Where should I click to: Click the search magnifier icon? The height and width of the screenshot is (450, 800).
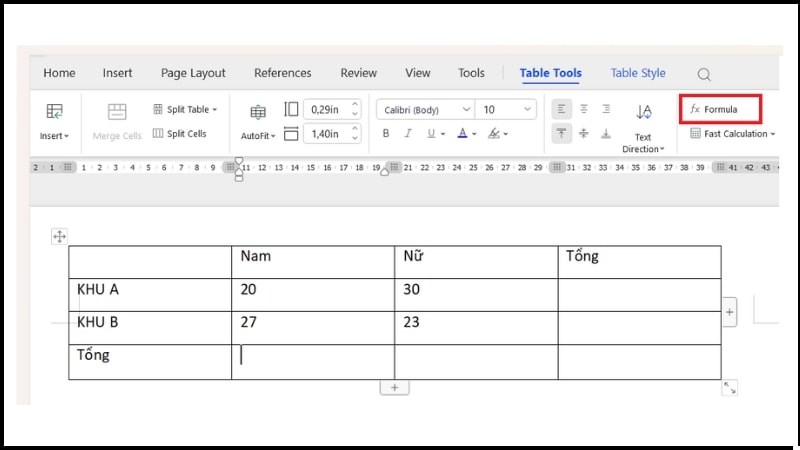click(704, 74)
